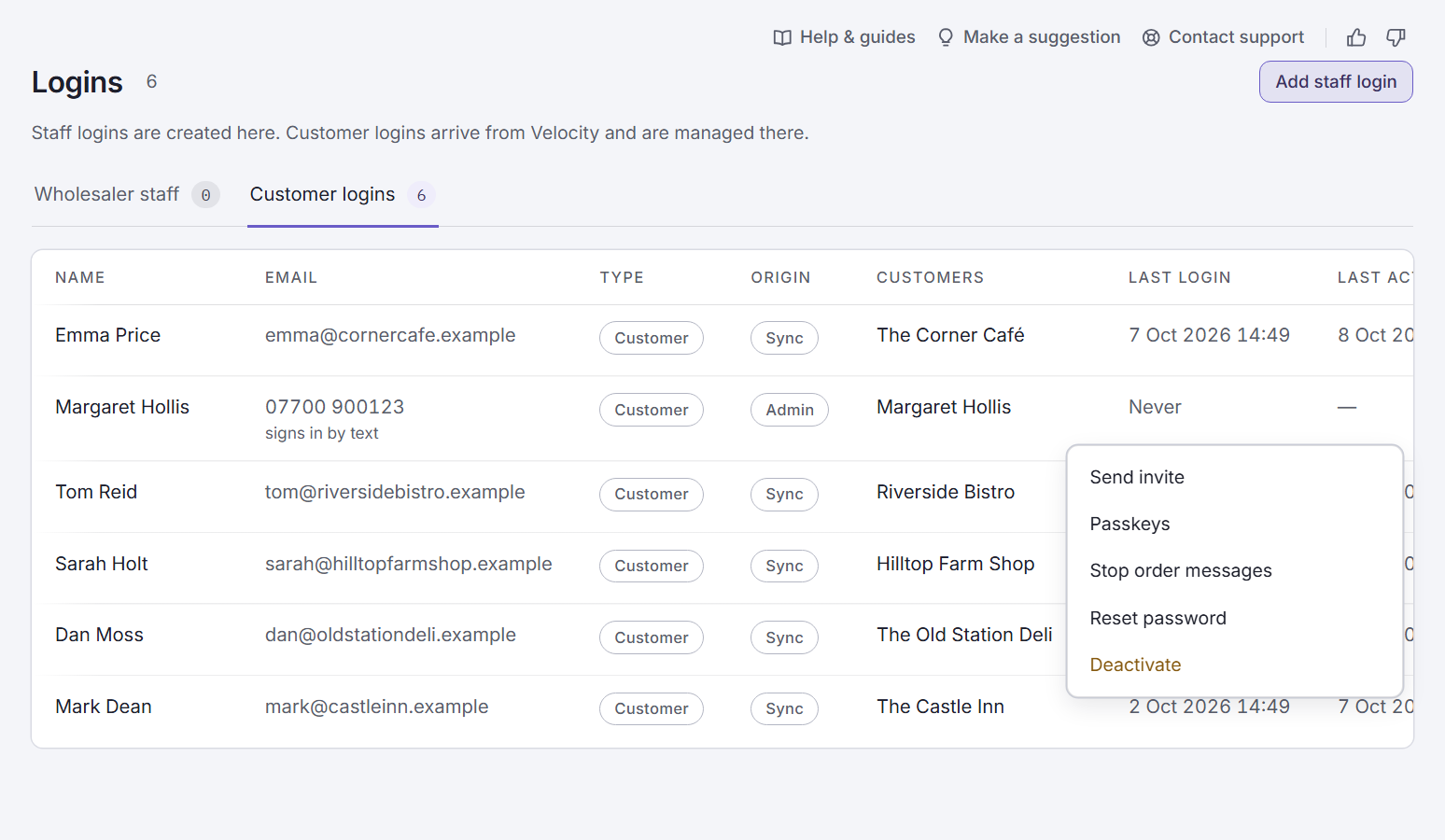1445x840 pixels.
Task: Click The Corner Café customer cell
Action: point(950,335)
